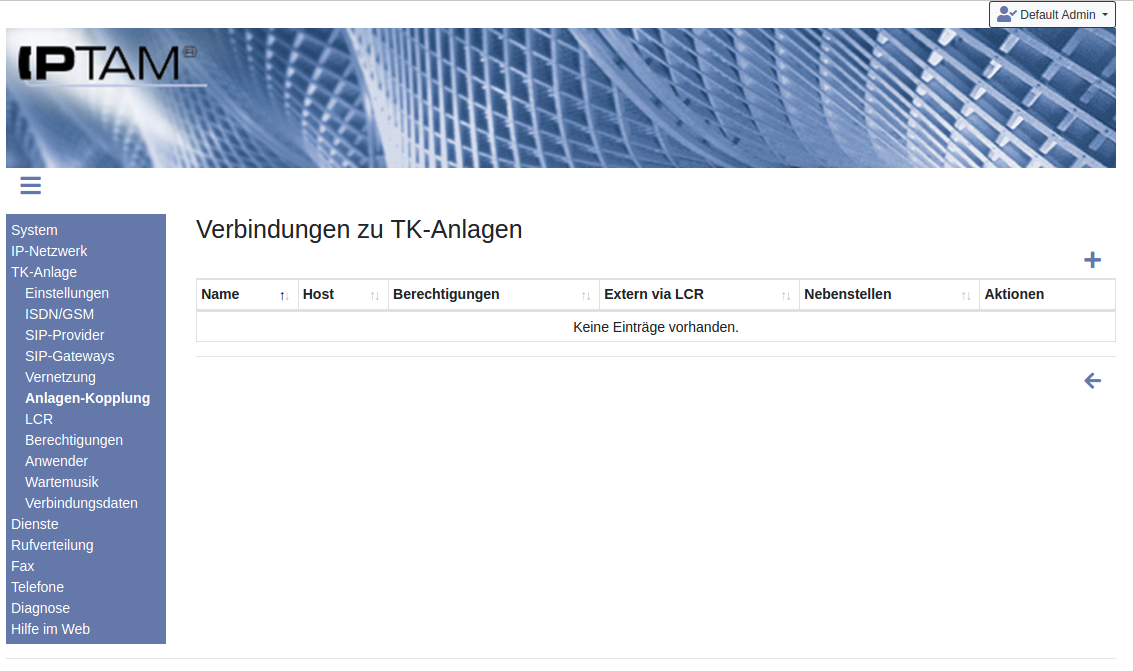Click the plus icon to add connection
The height and width of the screenshot is (671, 1133).
point(1092,260)
